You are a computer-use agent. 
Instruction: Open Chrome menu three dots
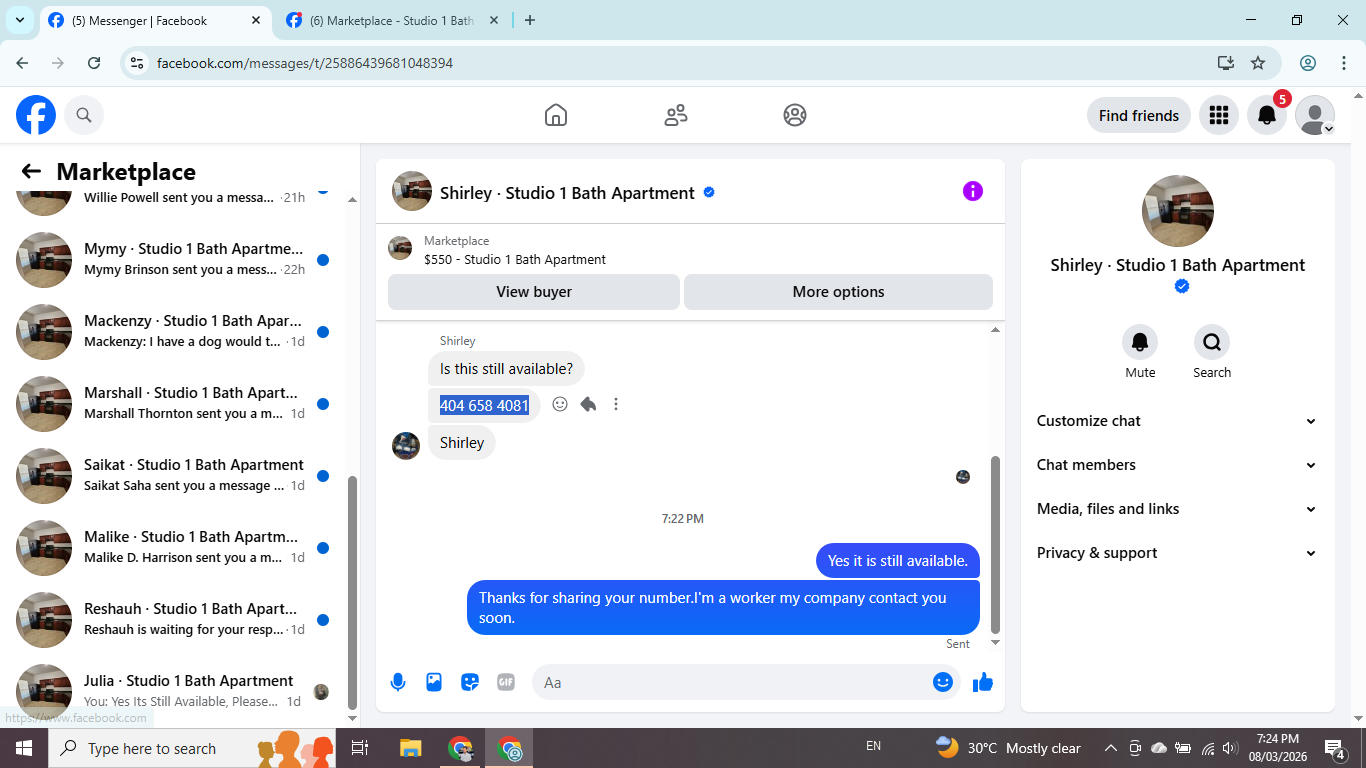click(x=1344, y=63)
